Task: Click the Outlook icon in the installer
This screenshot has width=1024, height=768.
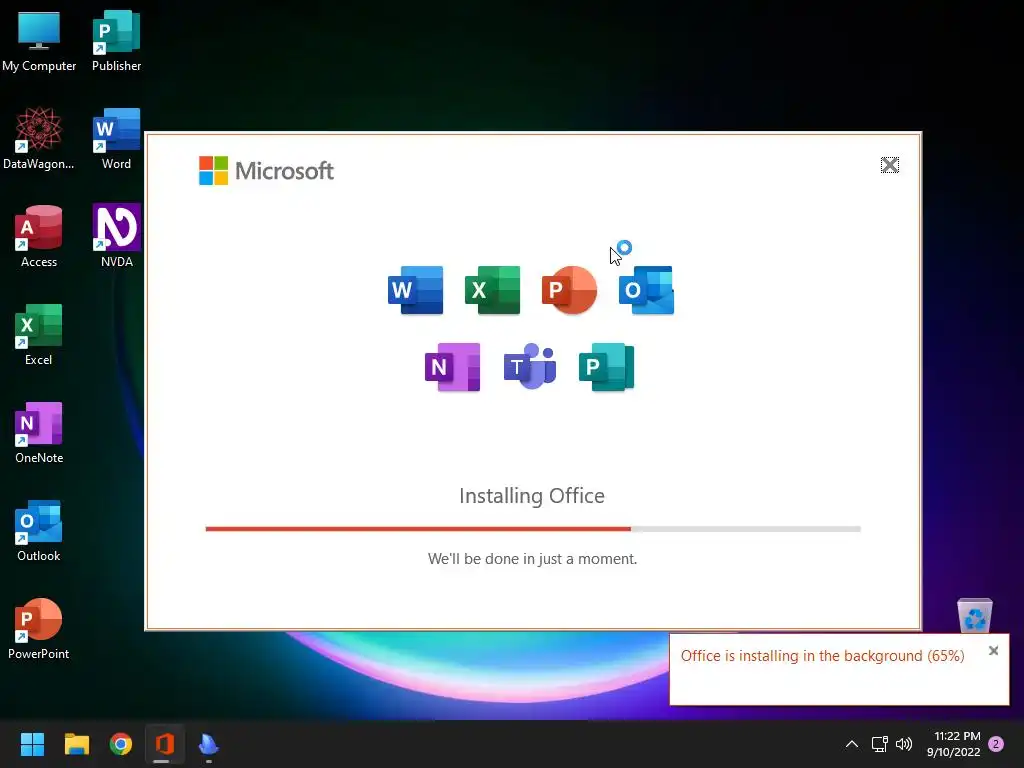Action: (x=646, y=290)
